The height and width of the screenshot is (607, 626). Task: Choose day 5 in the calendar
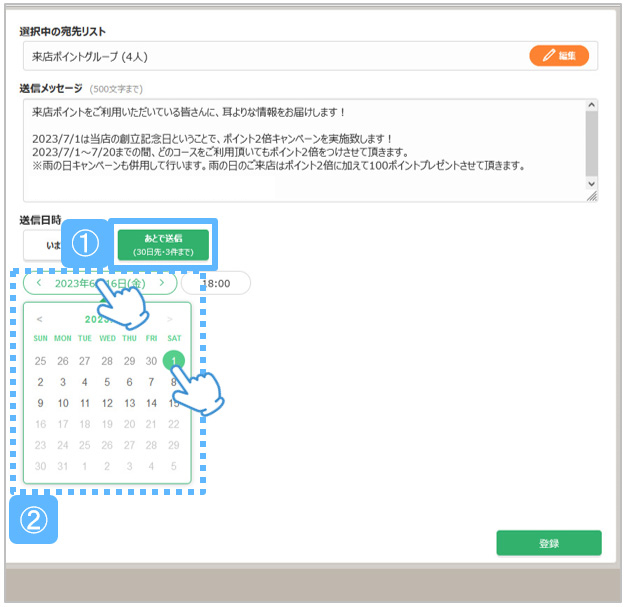(x=107, y=382)
